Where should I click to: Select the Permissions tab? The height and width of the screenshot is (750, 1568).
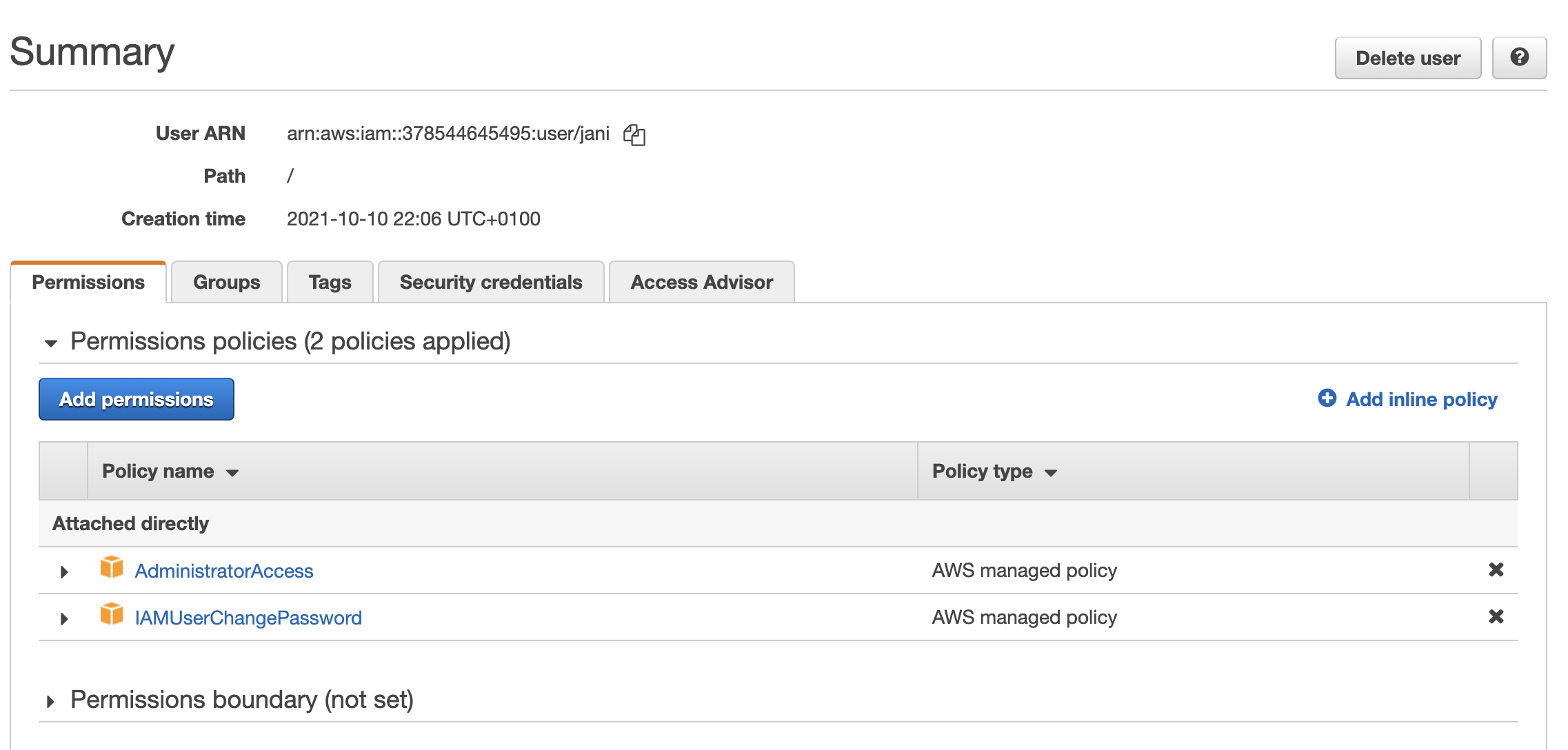(88, 282)
